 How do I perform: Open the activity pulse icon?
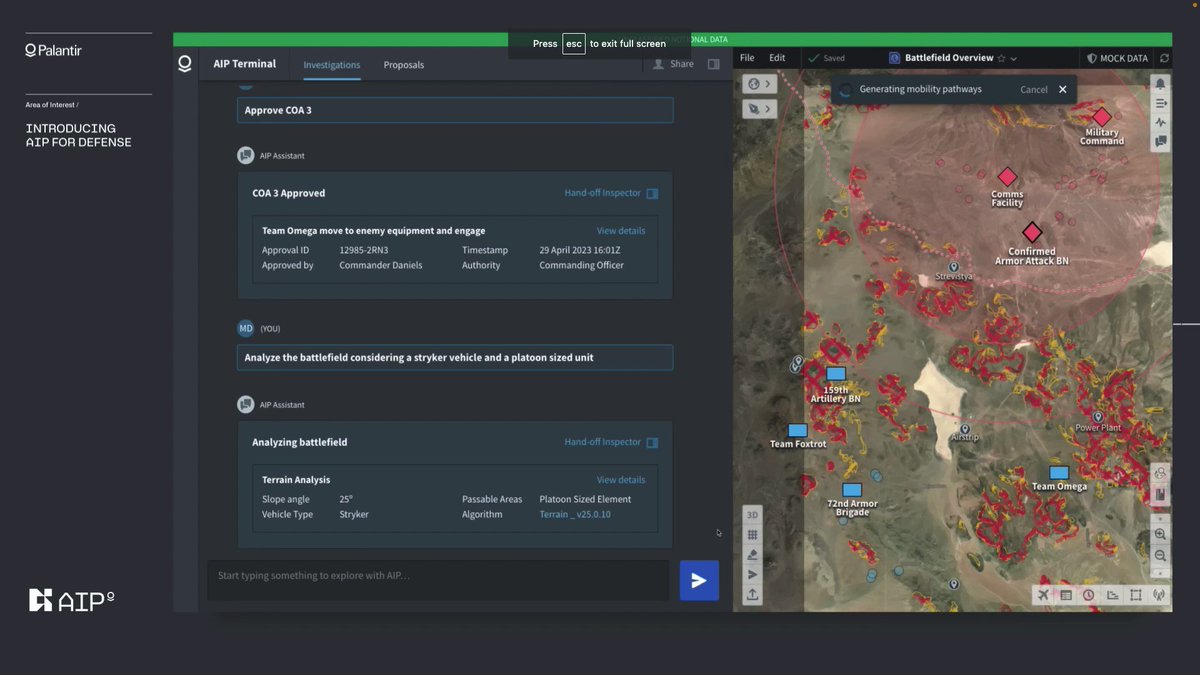click(x=1160, y=122)
